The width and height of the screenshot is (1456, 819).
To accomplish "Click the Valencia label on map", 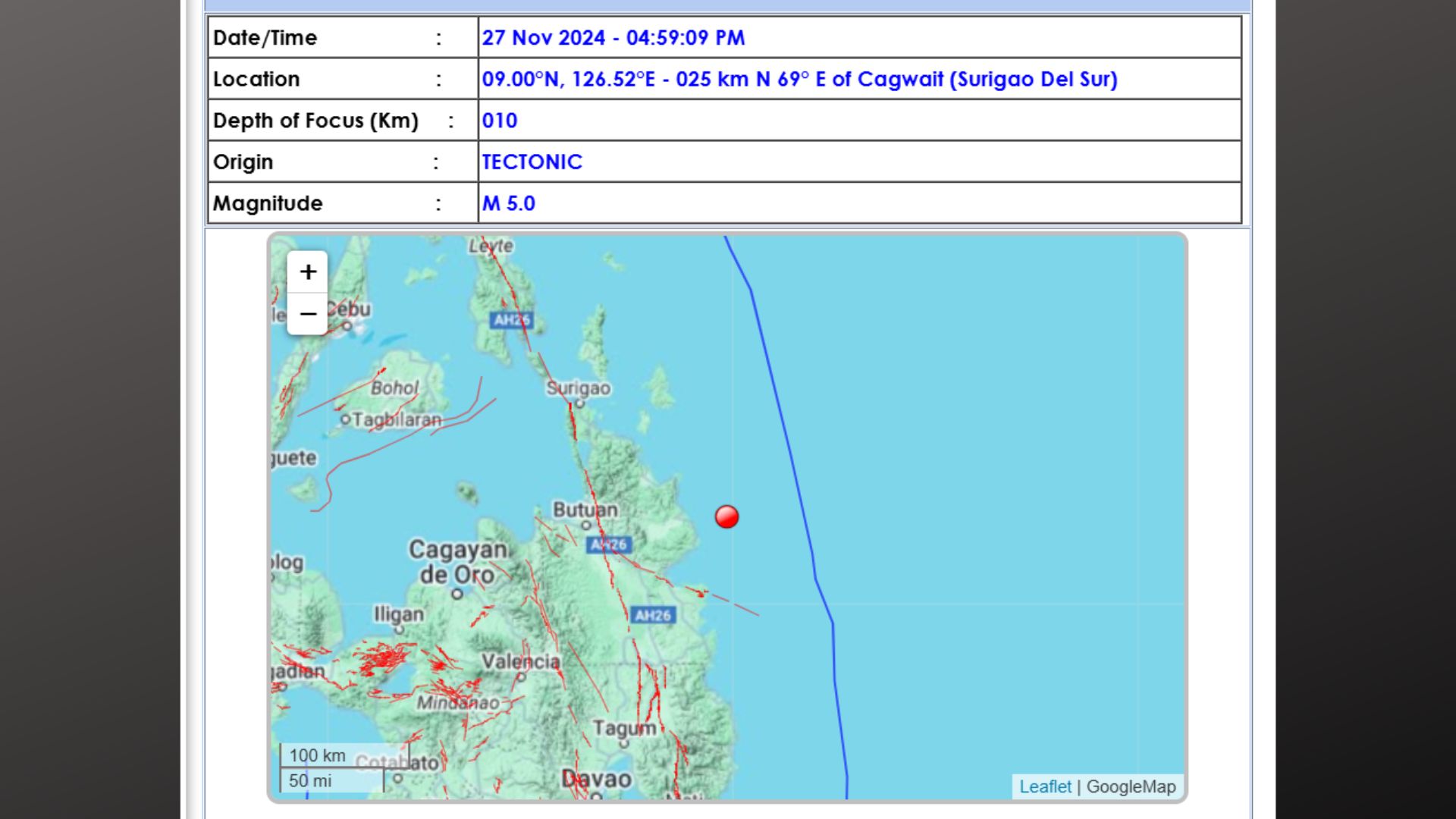I will (x=520, y=661).
